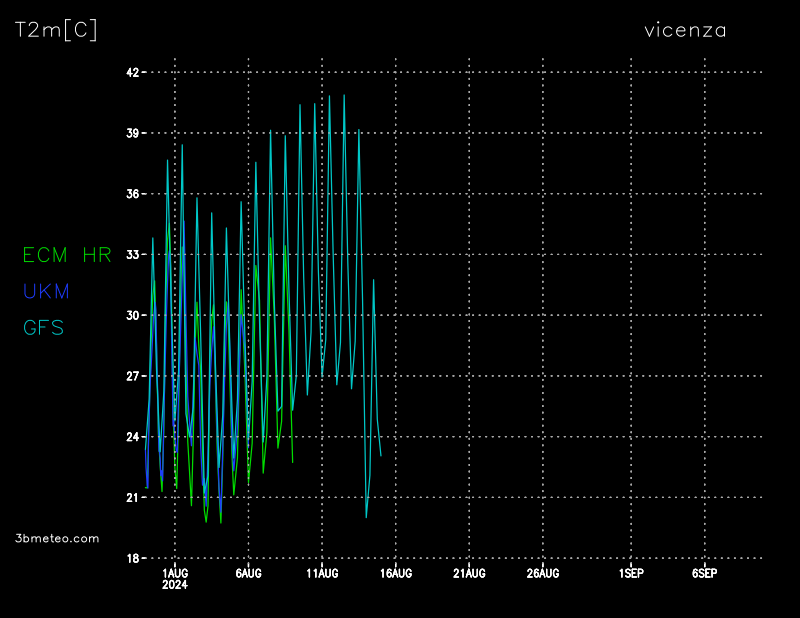The image size is (800, 618).
Task: Select the 39 degree axis label
Action: click(132, 133)
